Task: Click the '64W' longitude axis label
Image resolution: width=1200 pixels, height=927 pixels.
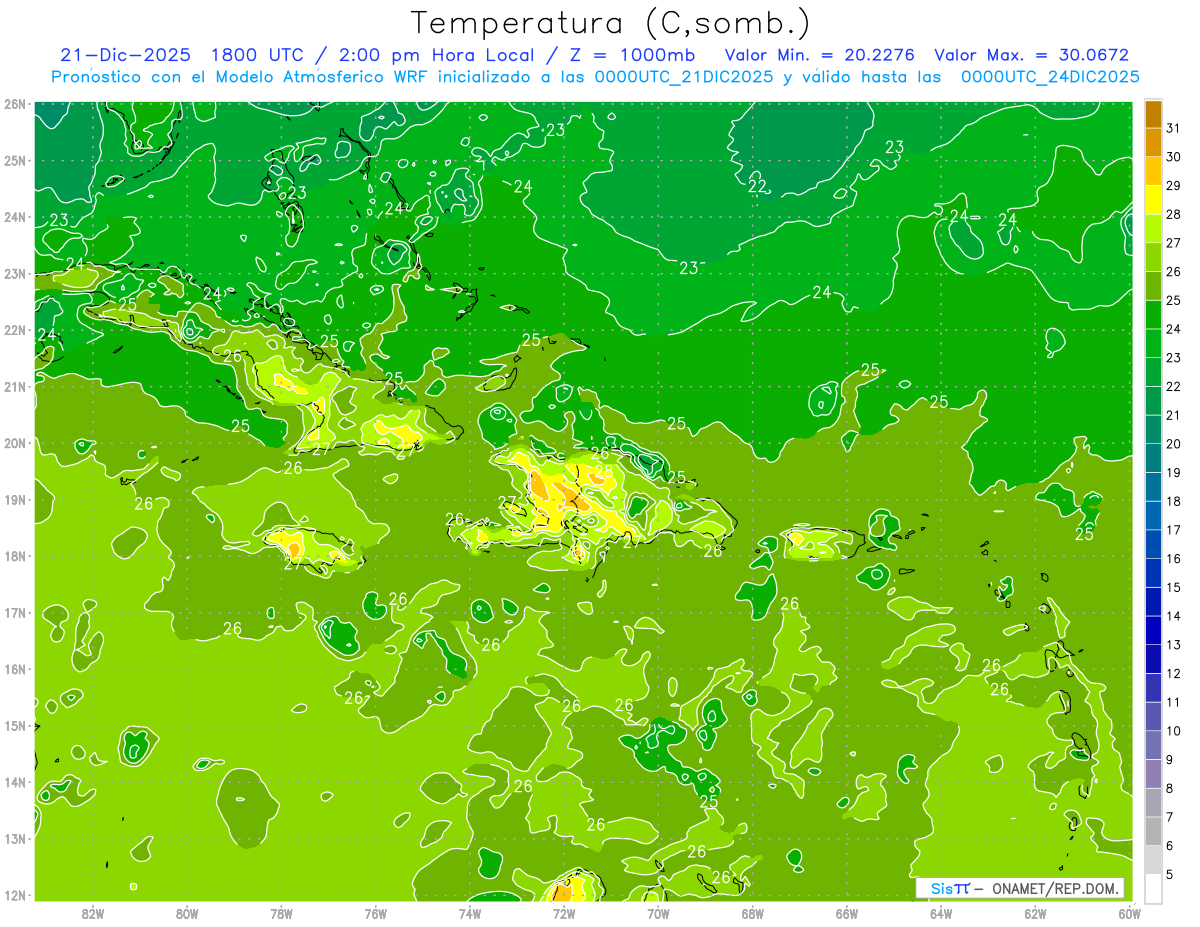Action: (x=941, y=913)
